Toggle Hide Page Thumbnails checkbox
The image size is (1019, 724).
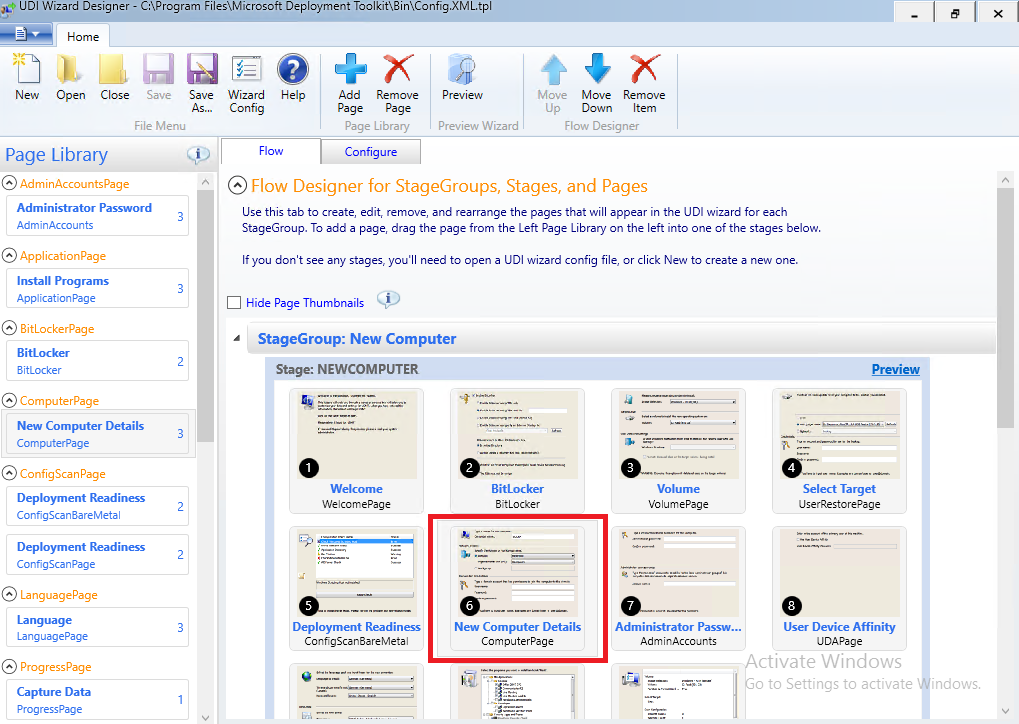(234, 302)
